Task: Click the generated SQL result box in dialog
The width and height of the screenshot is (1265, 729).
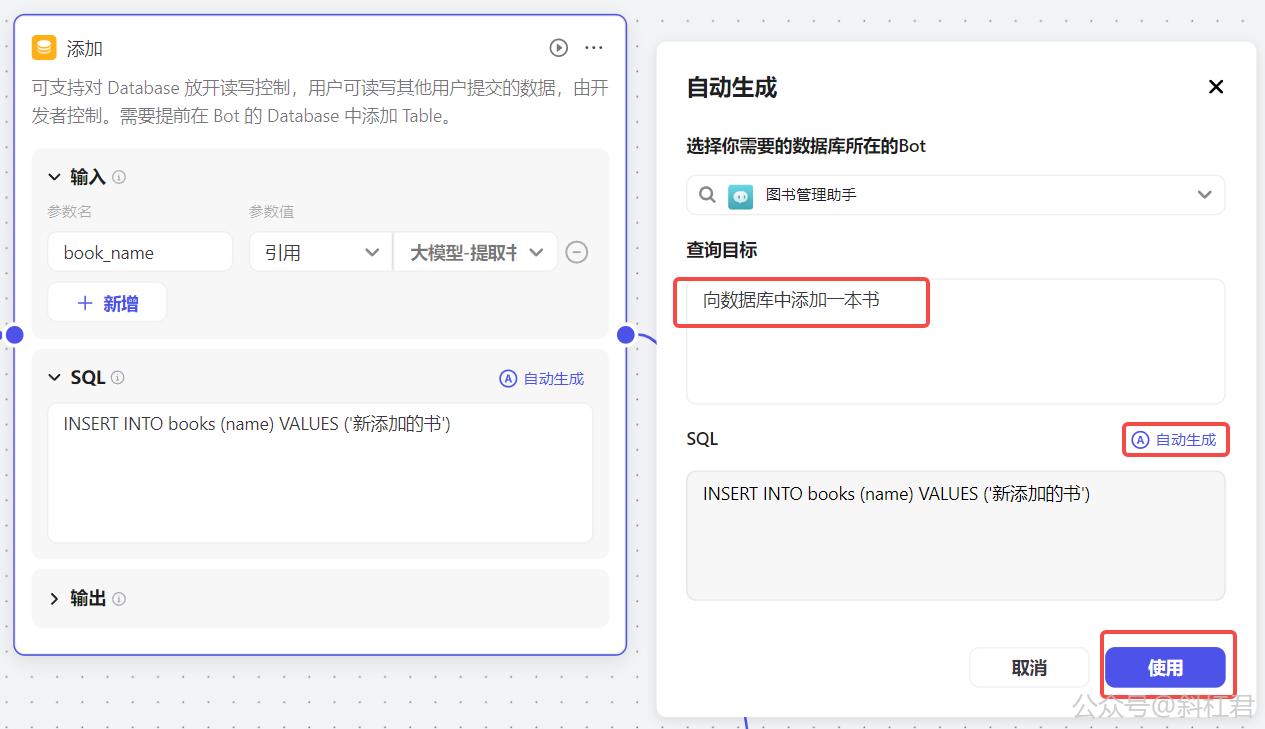Action: tap(956, 536)
